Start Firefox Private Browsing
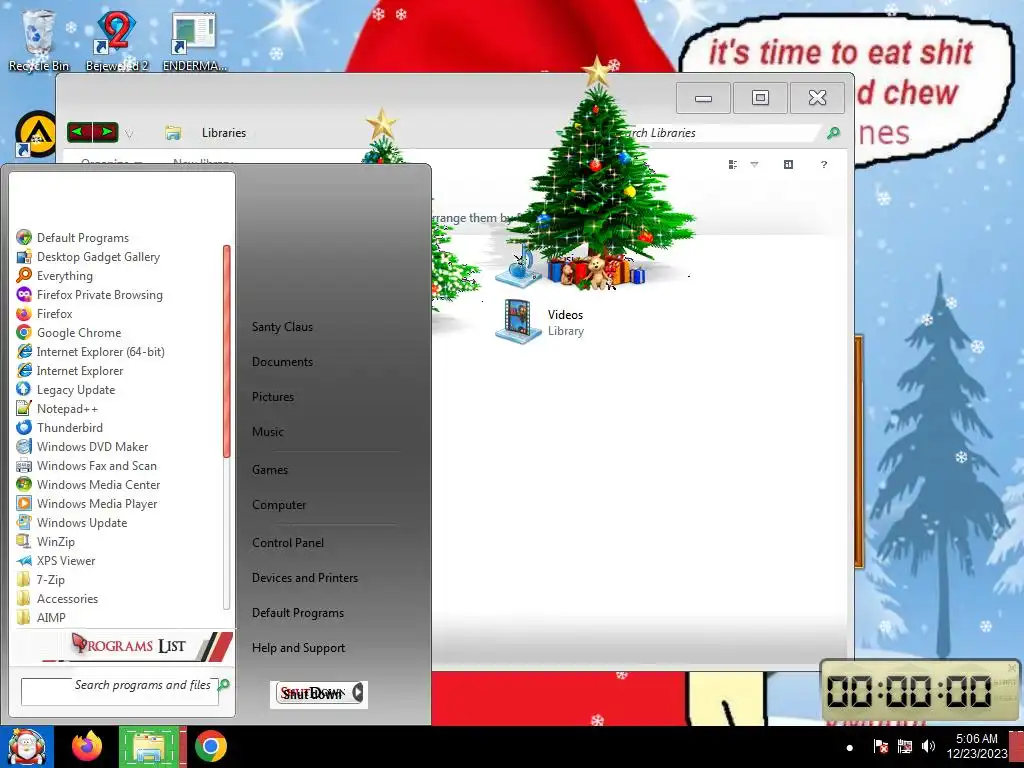The height and width of the screenshot is (768, 1024). [89, 295]
